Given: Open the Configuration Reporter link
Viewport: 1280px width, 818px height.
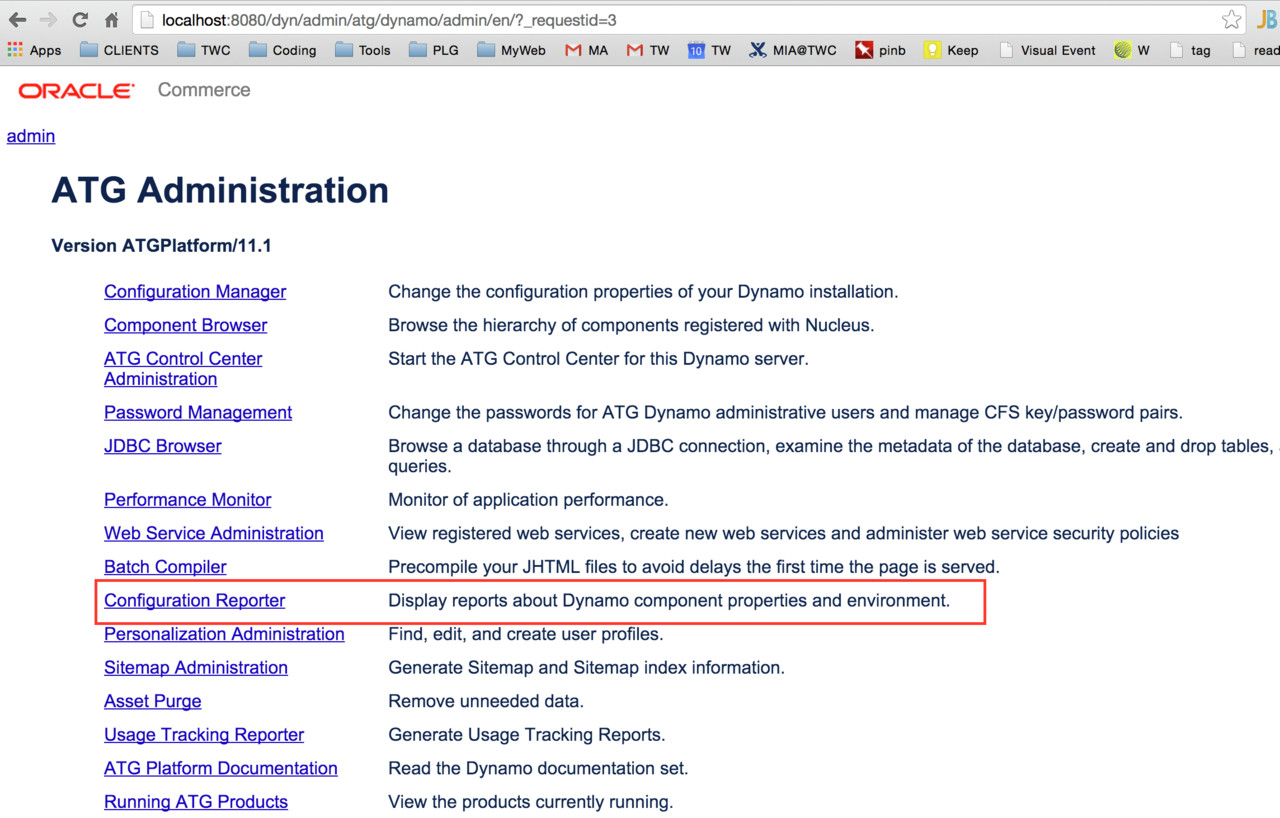Looking at the screenshot, I should point(195,600).
